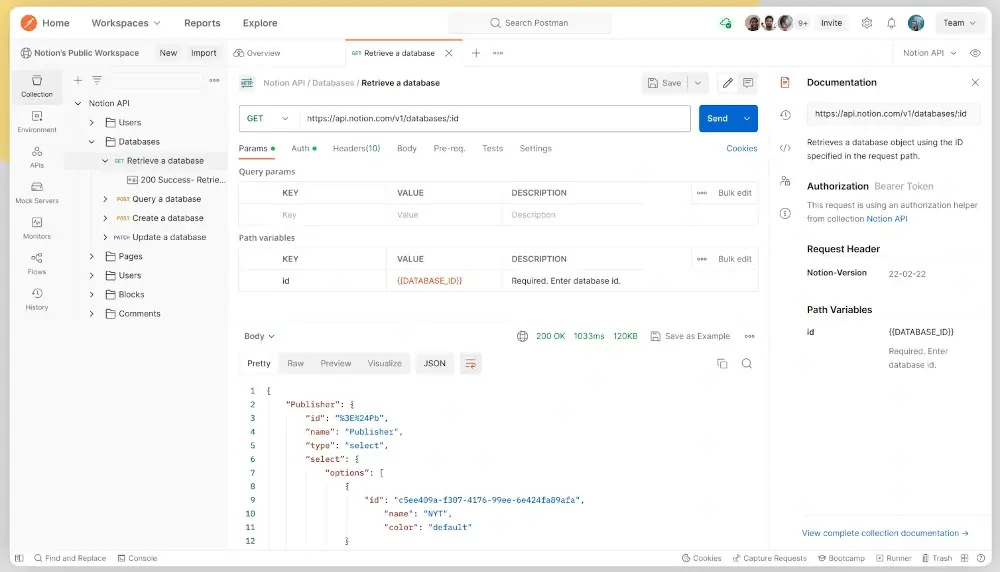Expand the Blocks folder
This screenshot has width=1000, height=572.
tap(91, 295)
